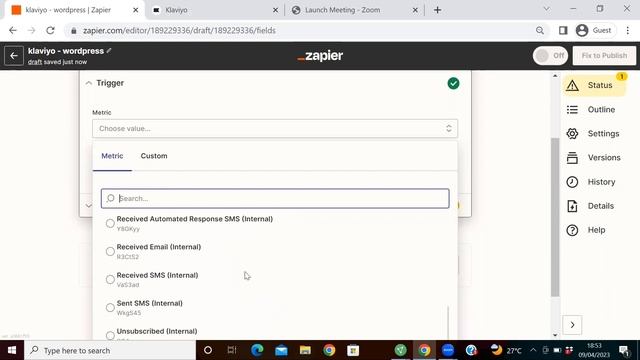640x360 pixels.
Task: Click into the metric Search field
Action: [x=275, y=198]
